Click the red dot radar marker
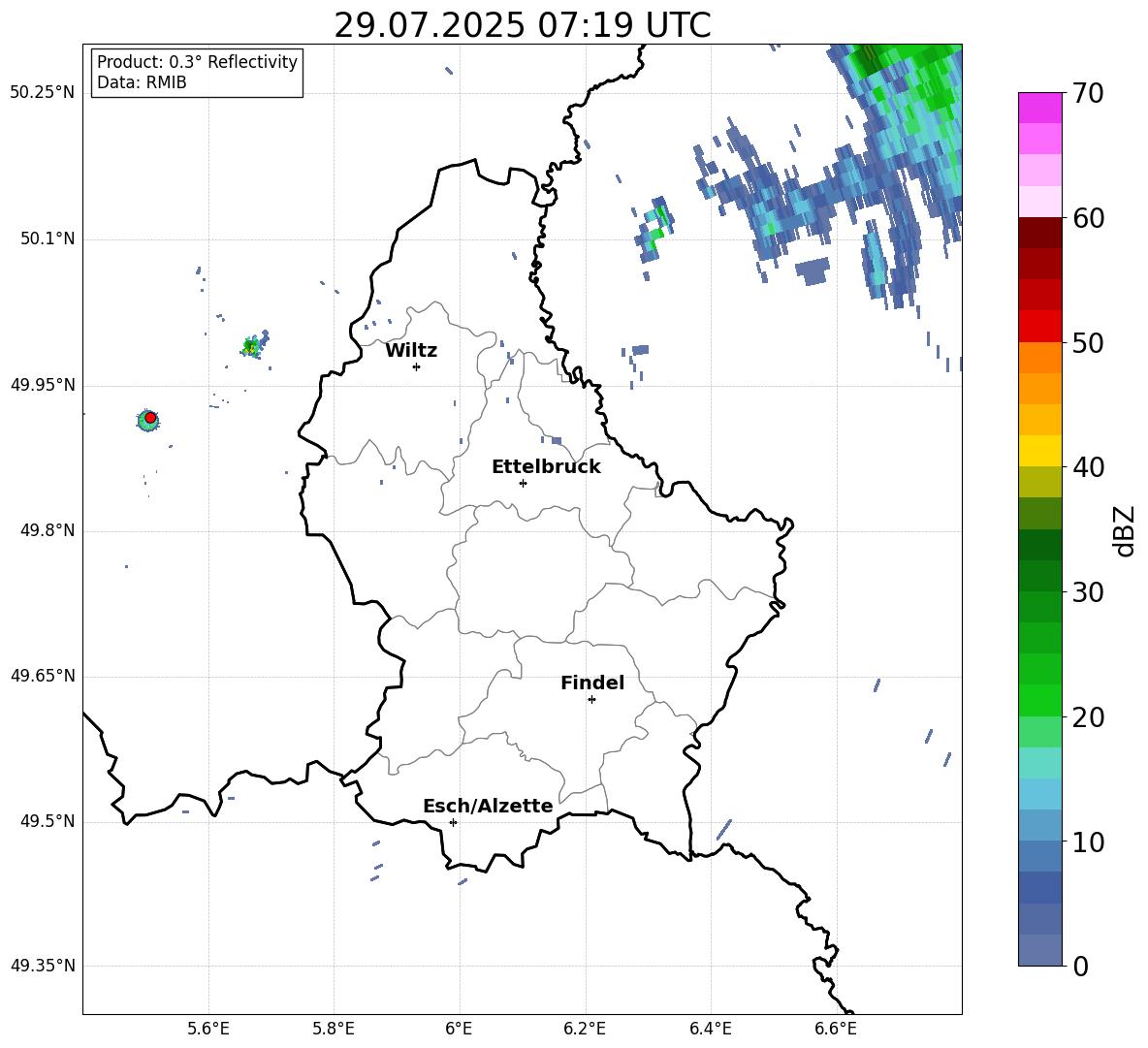 pyautogui.click(x=150, y=418)
